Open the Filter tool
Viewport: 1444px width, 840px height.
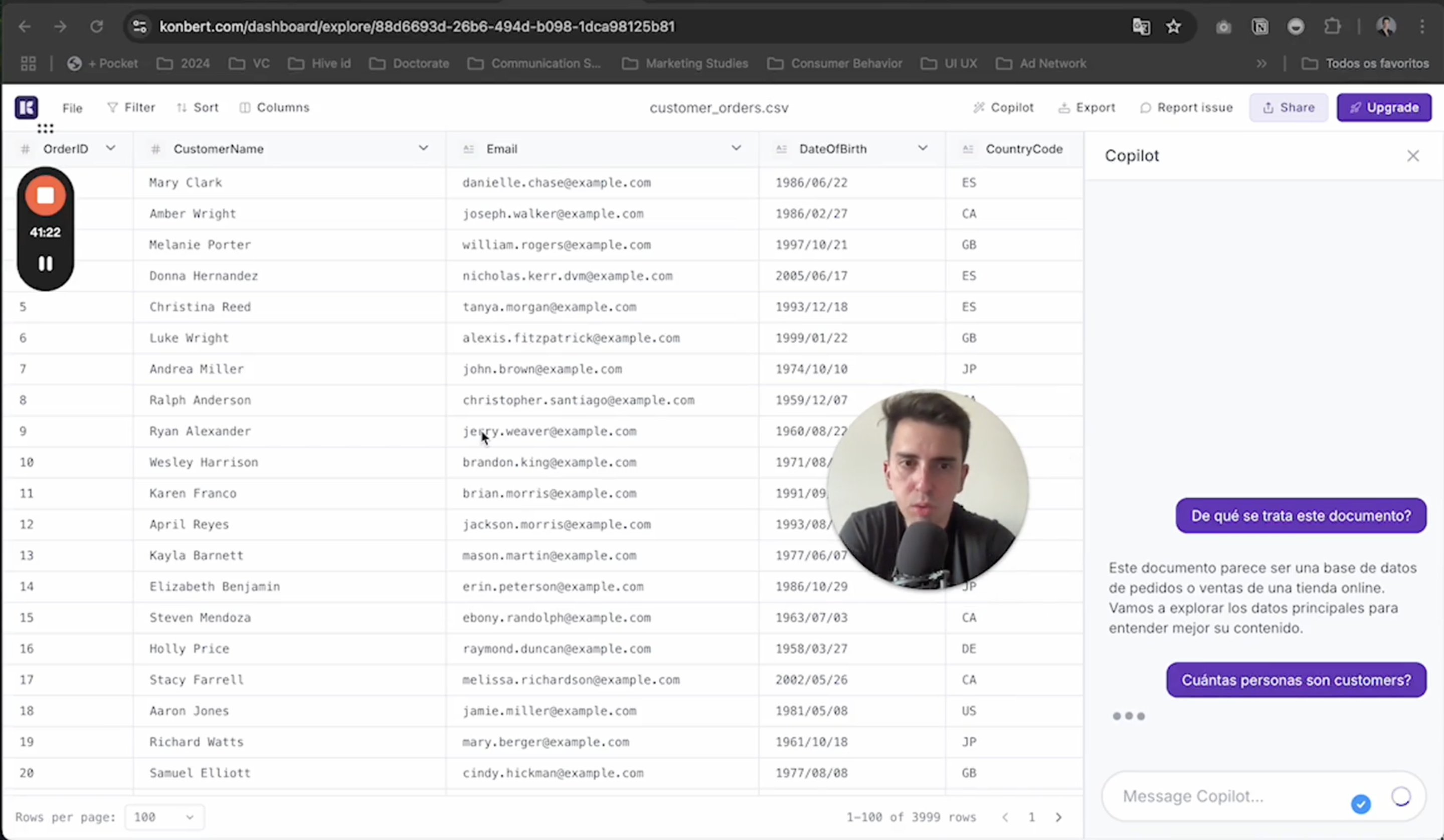pyautogui.click(x=131, y=107)
